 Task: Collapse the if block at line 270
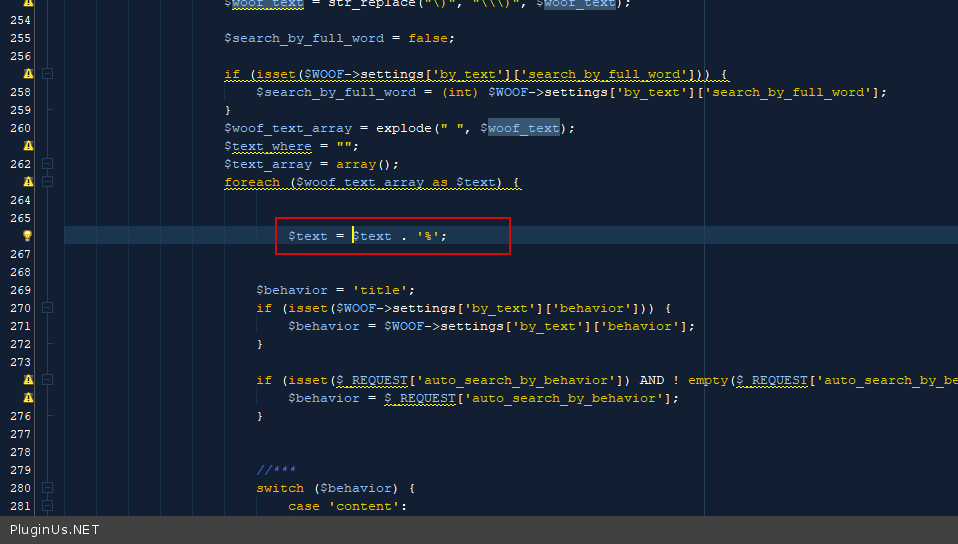[x=47, y=308]
